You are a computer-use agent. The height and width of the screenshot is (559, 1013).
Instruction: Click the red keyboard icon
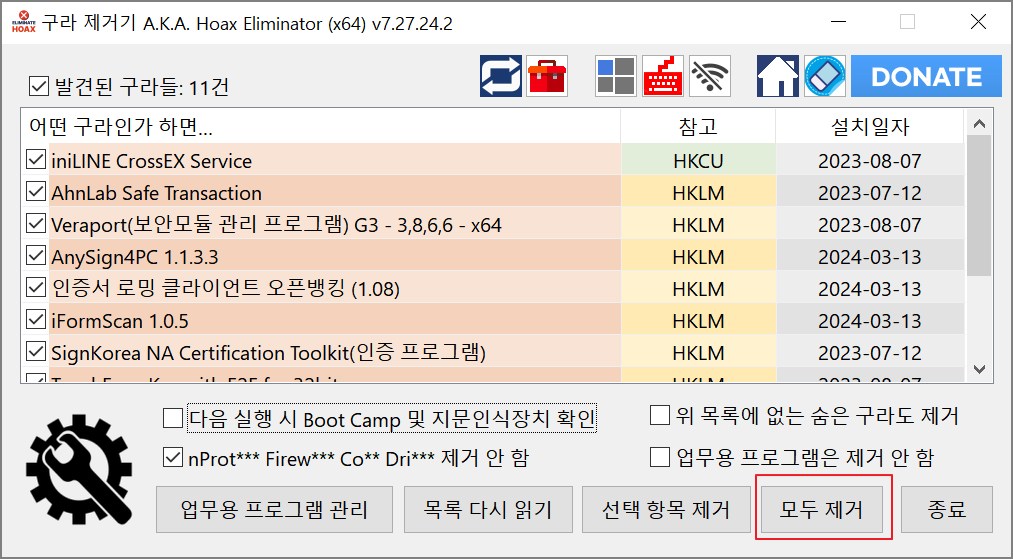(x=663, y=76)
